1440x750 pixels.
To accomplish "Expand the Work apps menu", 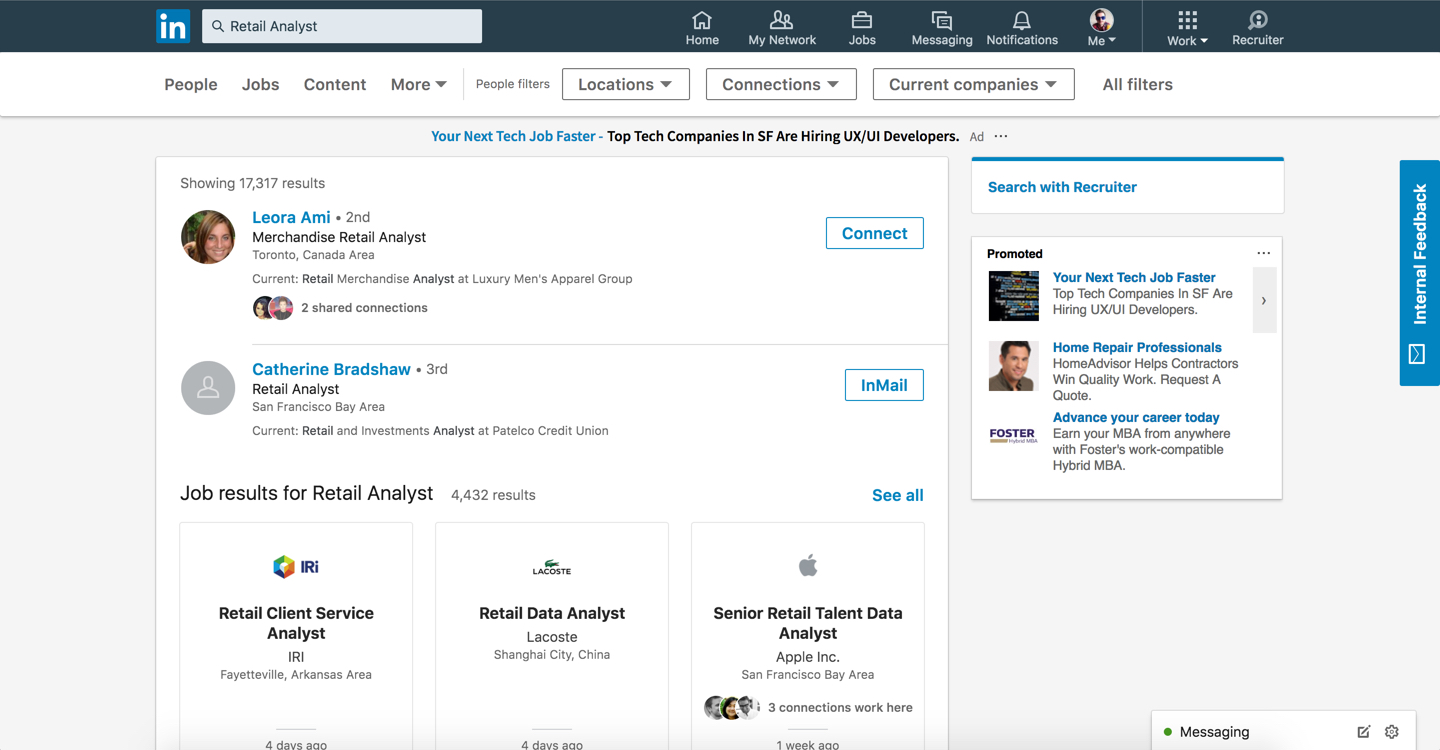I will (x=1187, y=27).
